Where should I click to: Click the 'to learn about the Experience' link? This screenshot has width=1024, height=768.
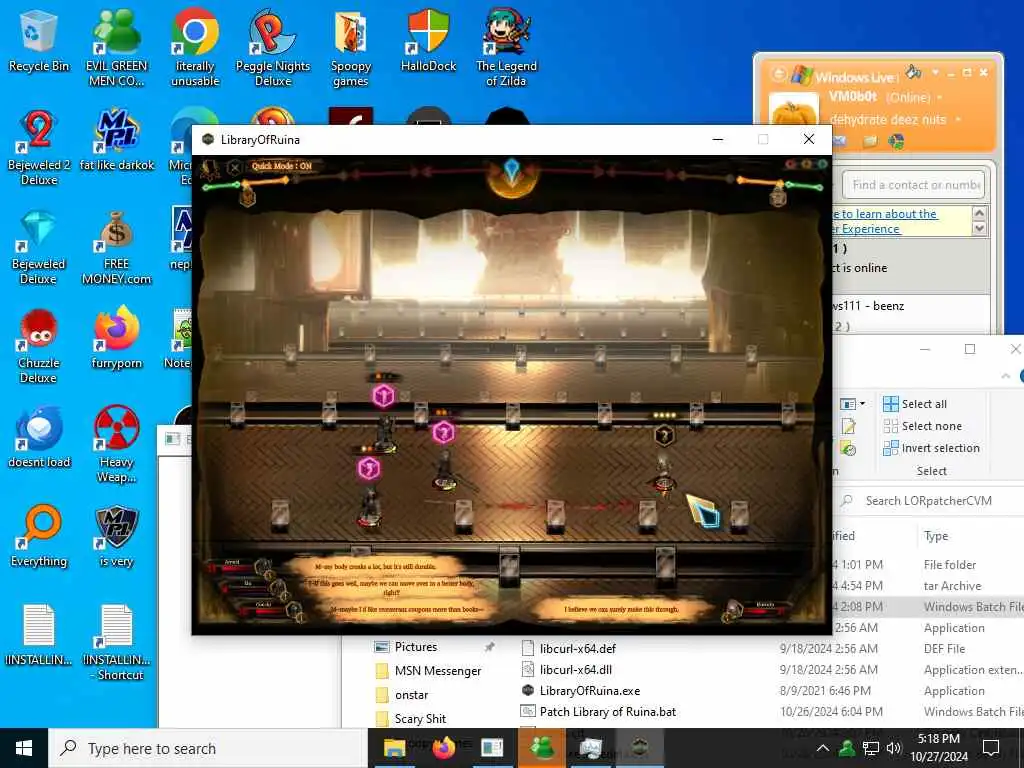(884, 221)
